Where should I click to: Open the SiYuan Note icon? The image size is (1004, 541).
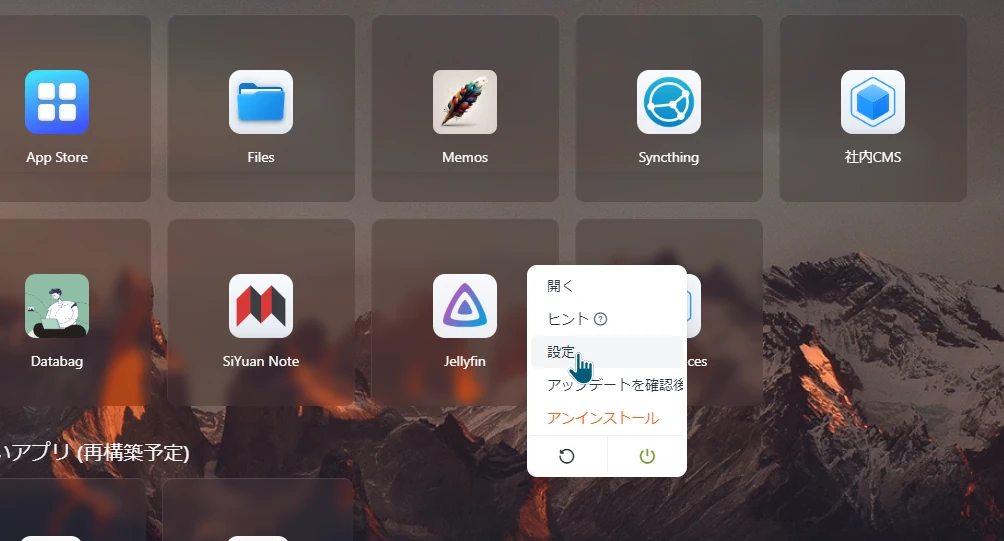[261, 306]
